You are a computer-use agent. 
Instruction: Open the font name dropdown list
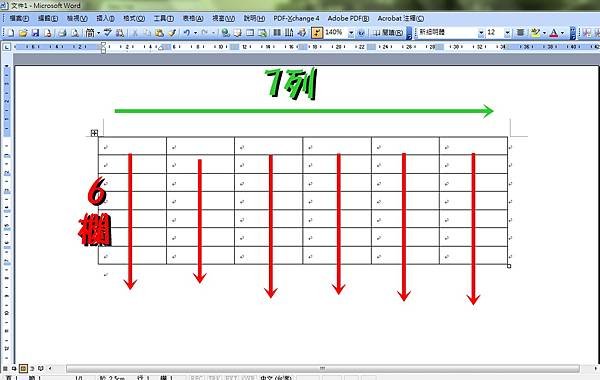click(x=481, y=33)
